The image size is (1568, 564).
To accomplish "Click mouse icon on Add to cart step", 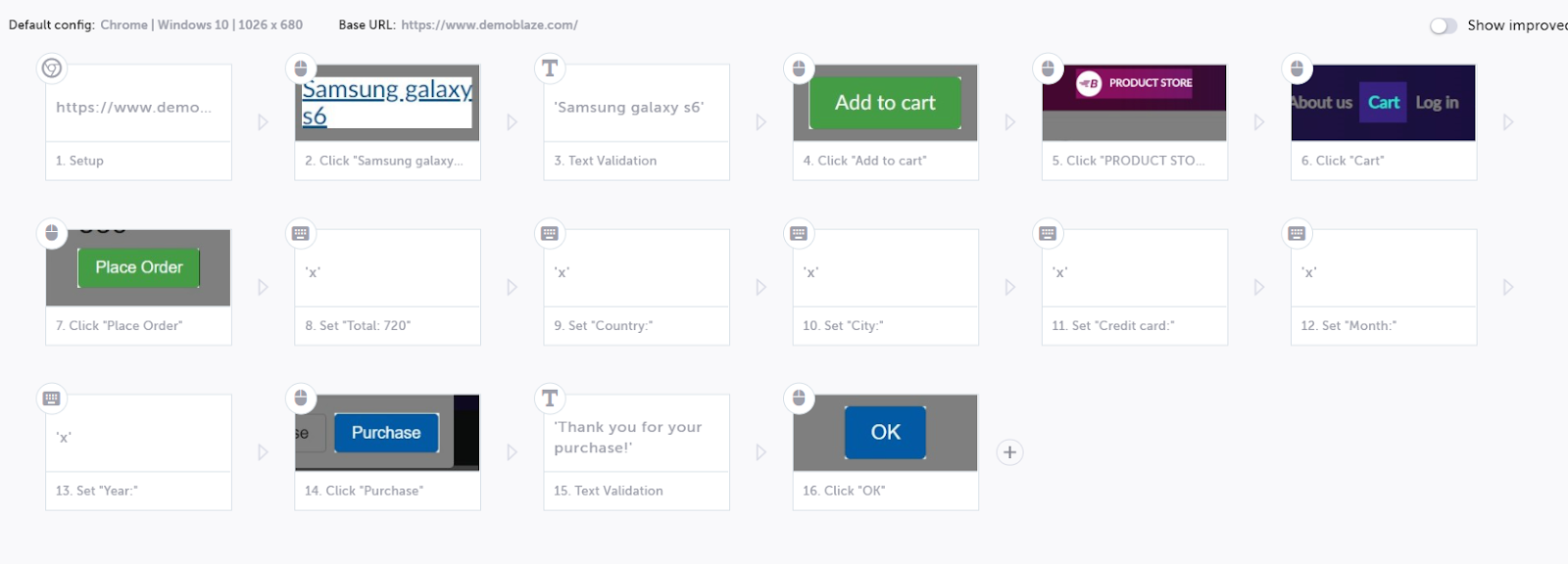I will [799, 69].
